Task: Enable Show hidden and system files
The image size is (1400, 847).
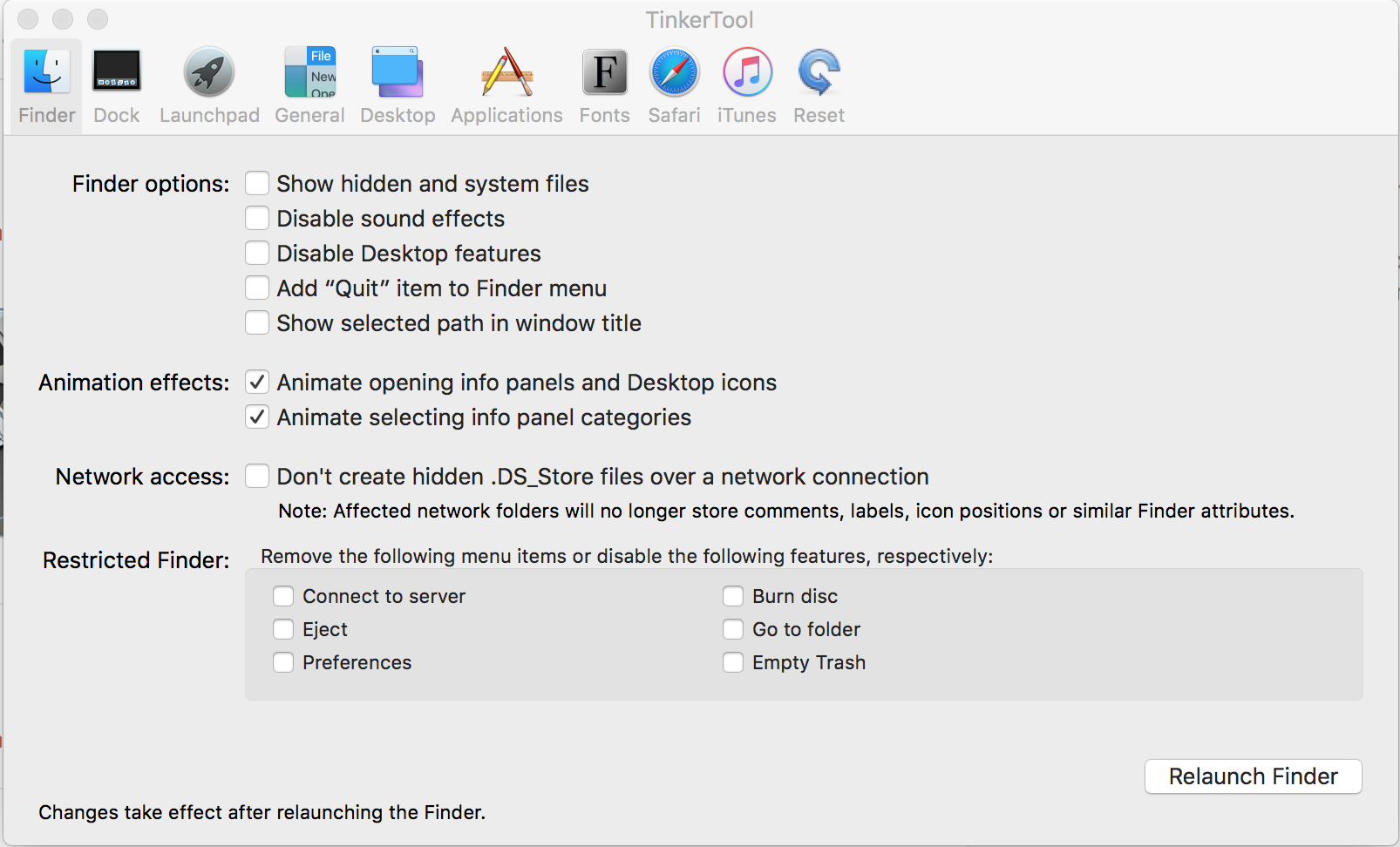Action: (257, 183)
